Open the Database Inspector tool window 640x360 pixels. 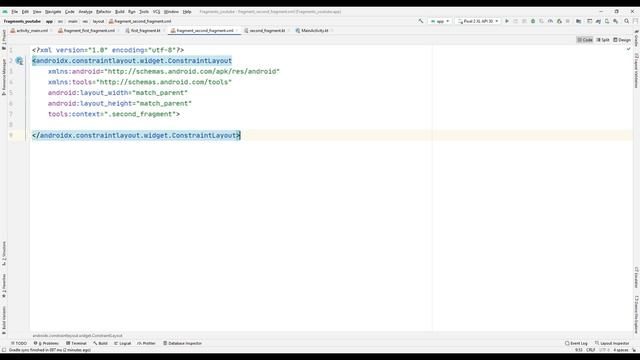[182, 343]
